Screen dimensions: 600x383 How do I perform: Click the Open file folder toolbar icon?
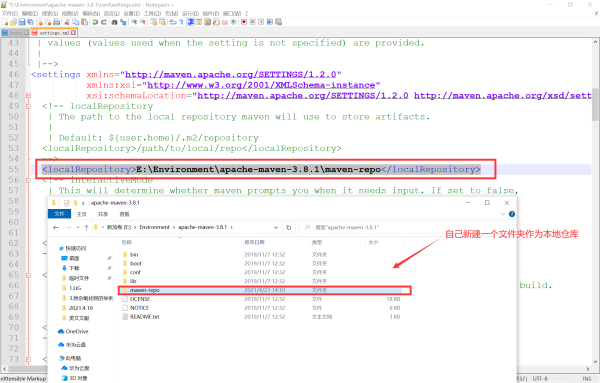click(x=13, y=22)
